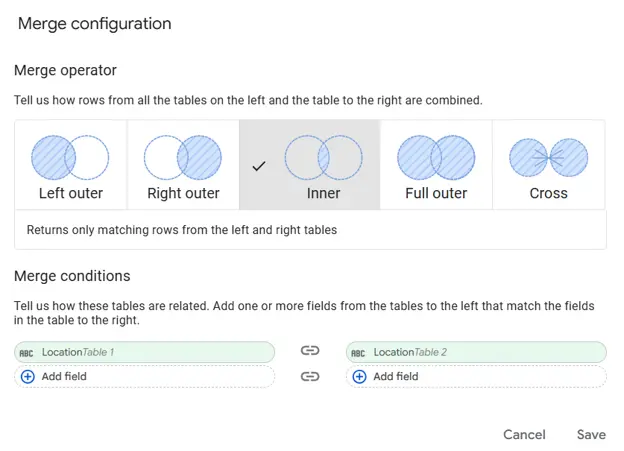Click the Inner join Venn diagram icon
This screenshot has height=451, width=624.
[x=323, y=157]
